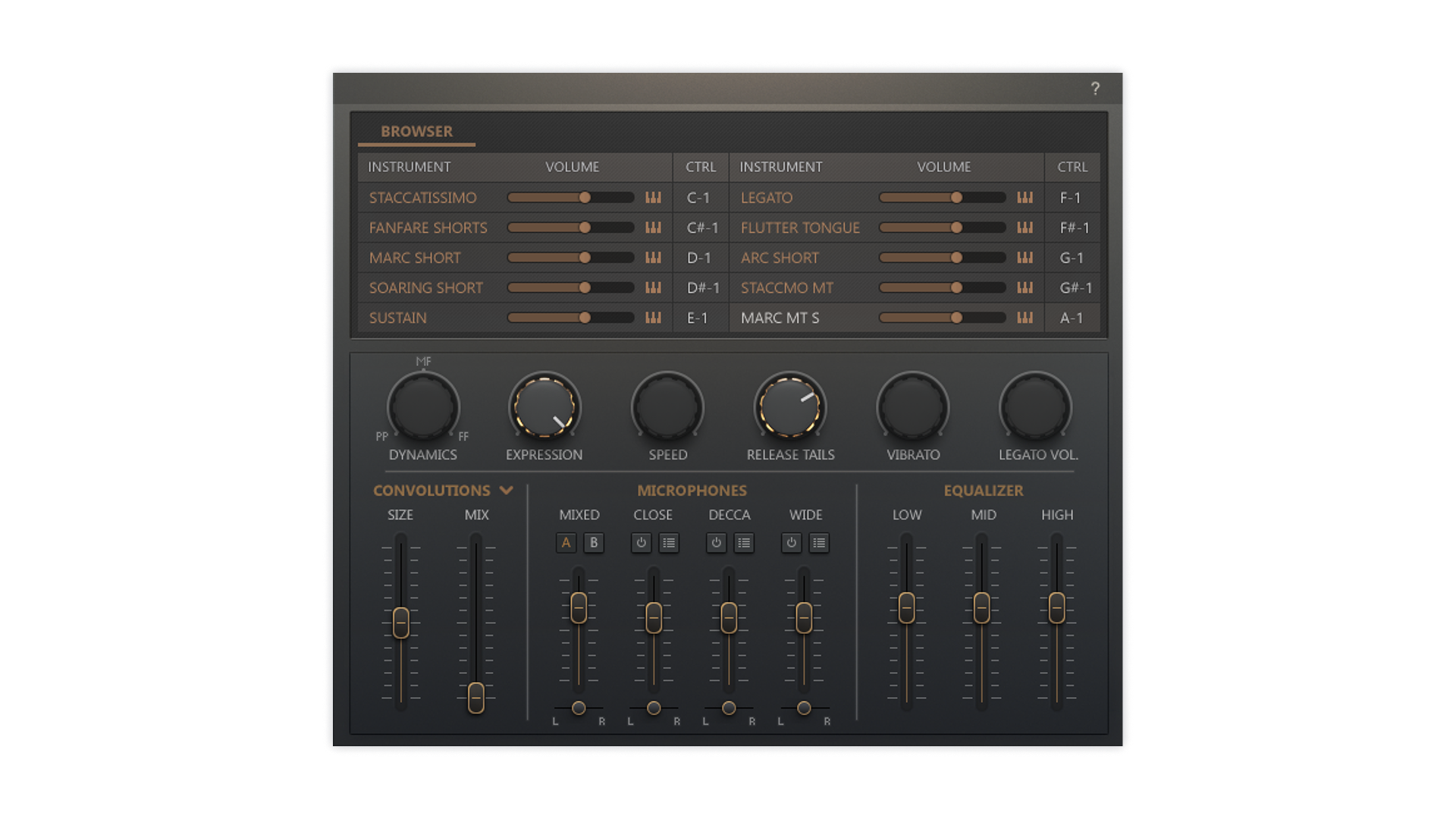Toggle the CLOSE microphone power button
Viewport: 1456px width, 819px height.
point(641,543)
